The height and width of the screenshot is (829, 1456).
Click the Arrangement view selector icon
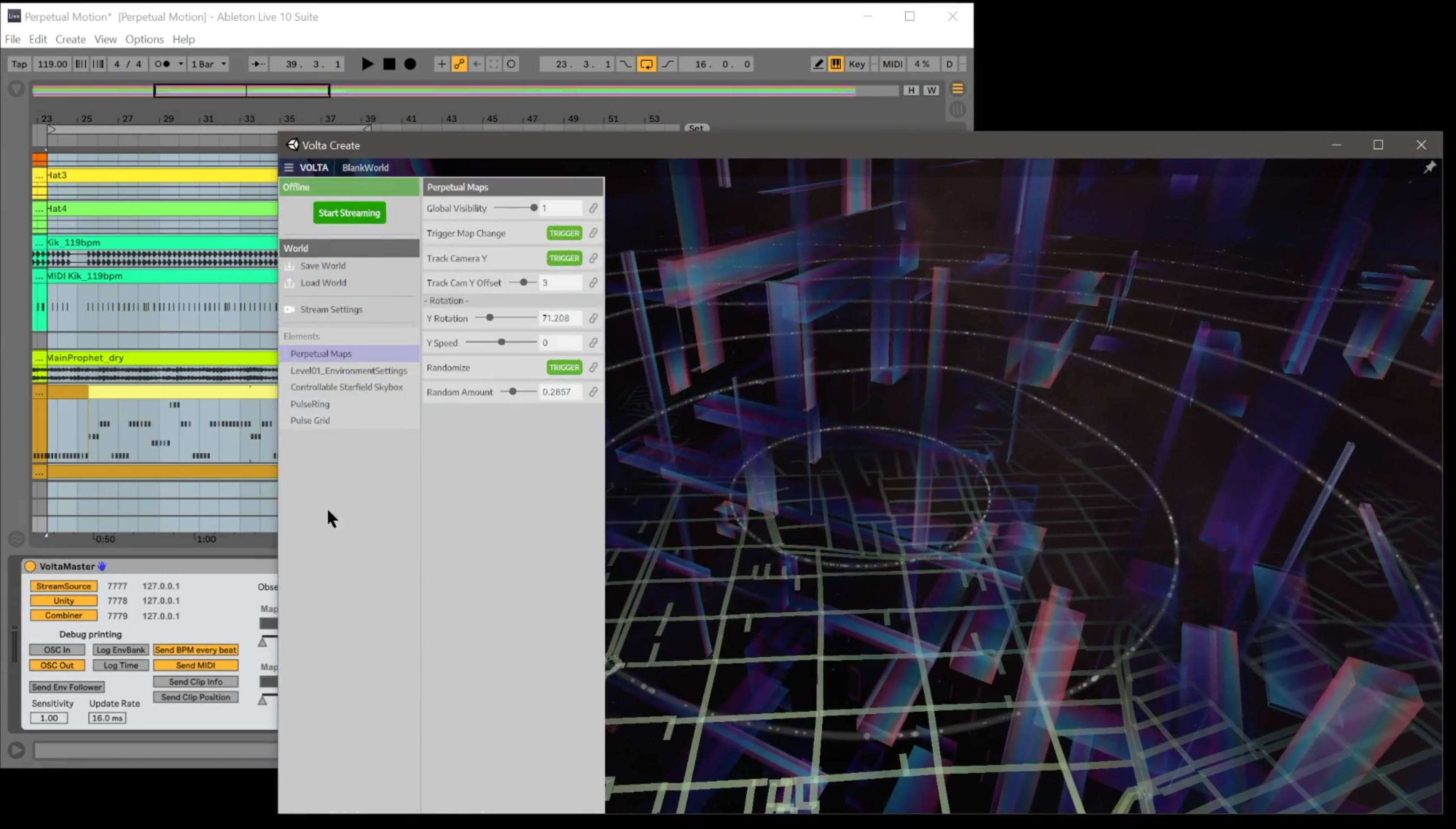(x=958, y=89)
